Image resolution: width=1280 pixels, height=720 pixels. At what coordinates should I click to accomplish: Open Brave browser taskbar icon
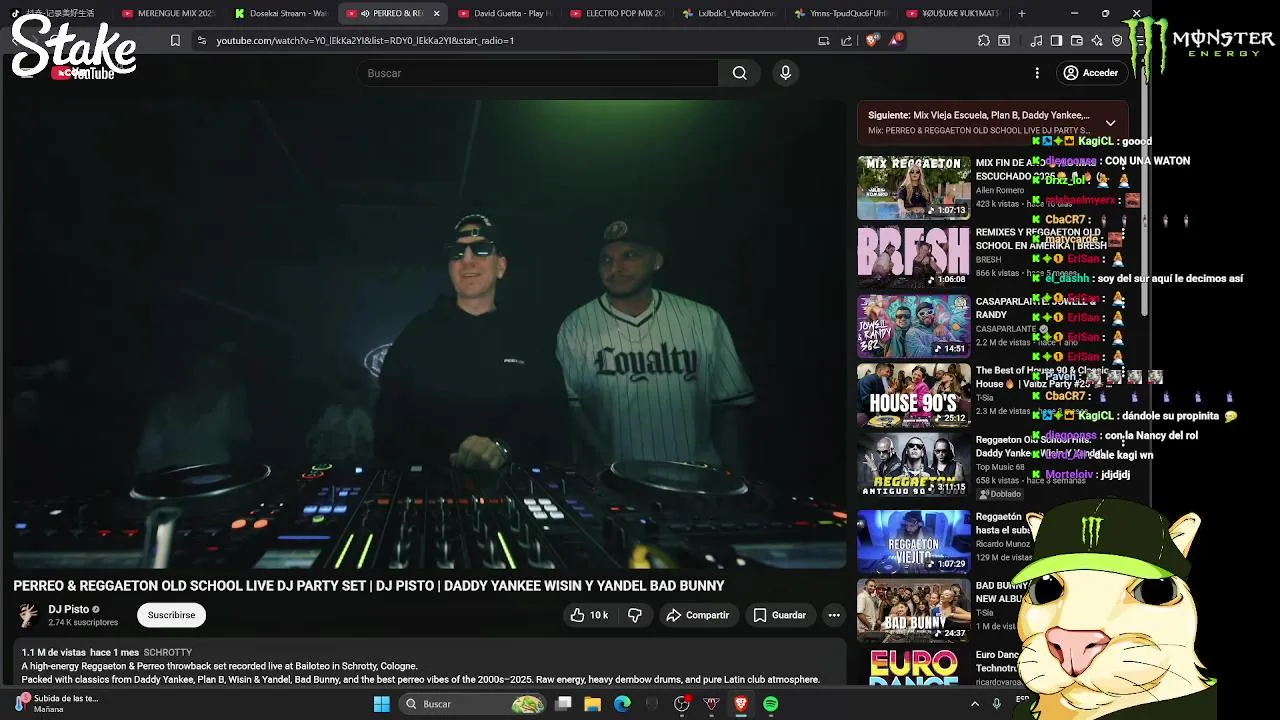pyautogui.click(x=741, y=704)
